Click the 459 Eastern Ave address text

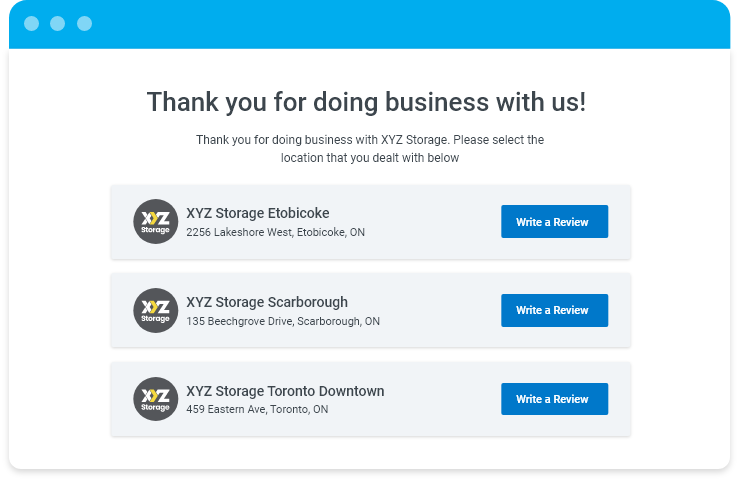point(257,410)
